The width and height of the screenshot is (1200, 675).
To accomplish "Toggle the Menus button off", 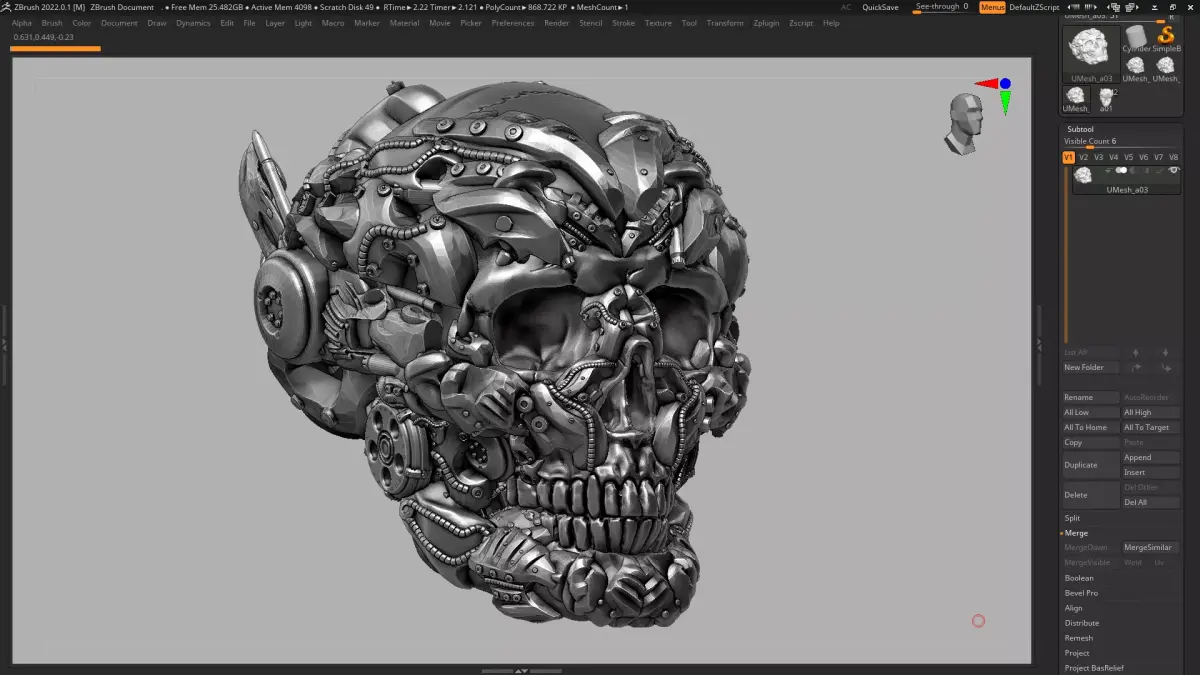I will click(992, 7).
